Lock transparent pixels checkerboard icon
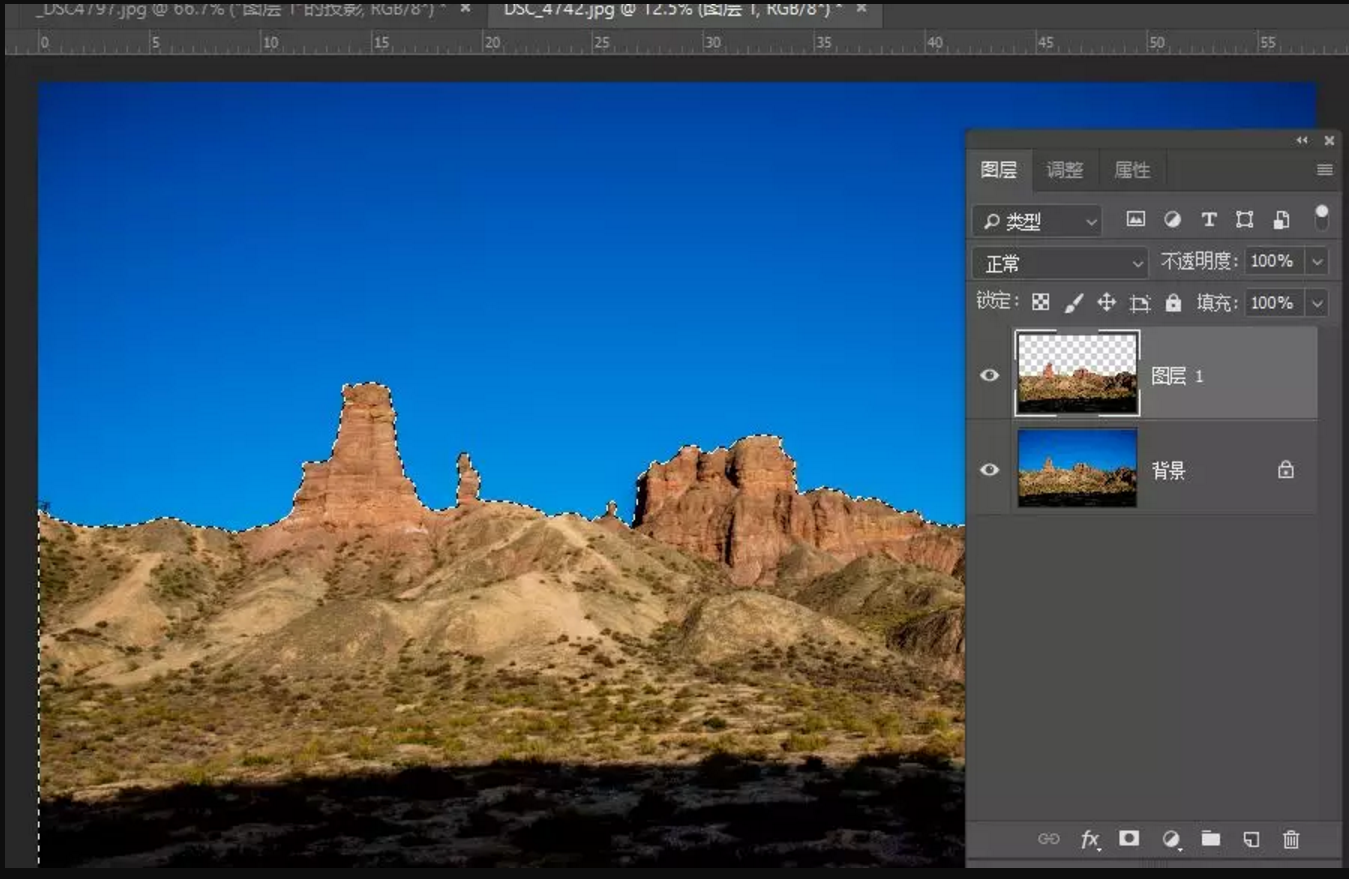The image size is (1349, 879). (1041, 302)
